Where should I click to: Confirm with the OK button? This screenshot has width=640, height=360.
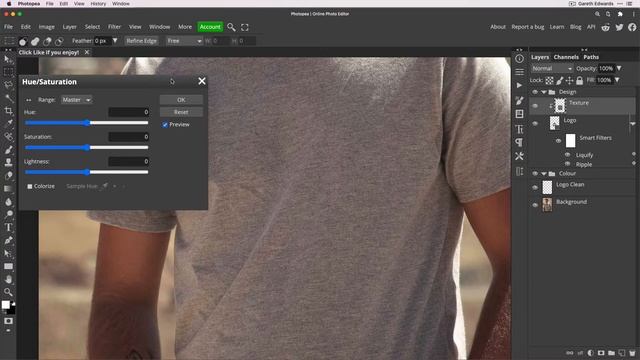[181, 100]
